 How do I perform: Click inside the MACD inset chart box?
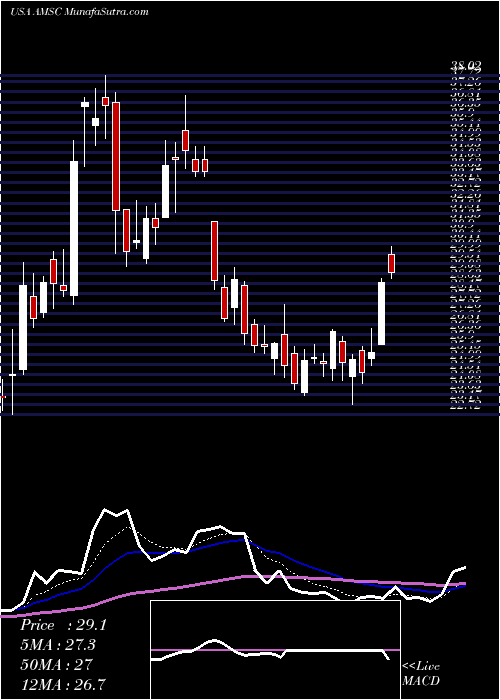tap(275, 650)
